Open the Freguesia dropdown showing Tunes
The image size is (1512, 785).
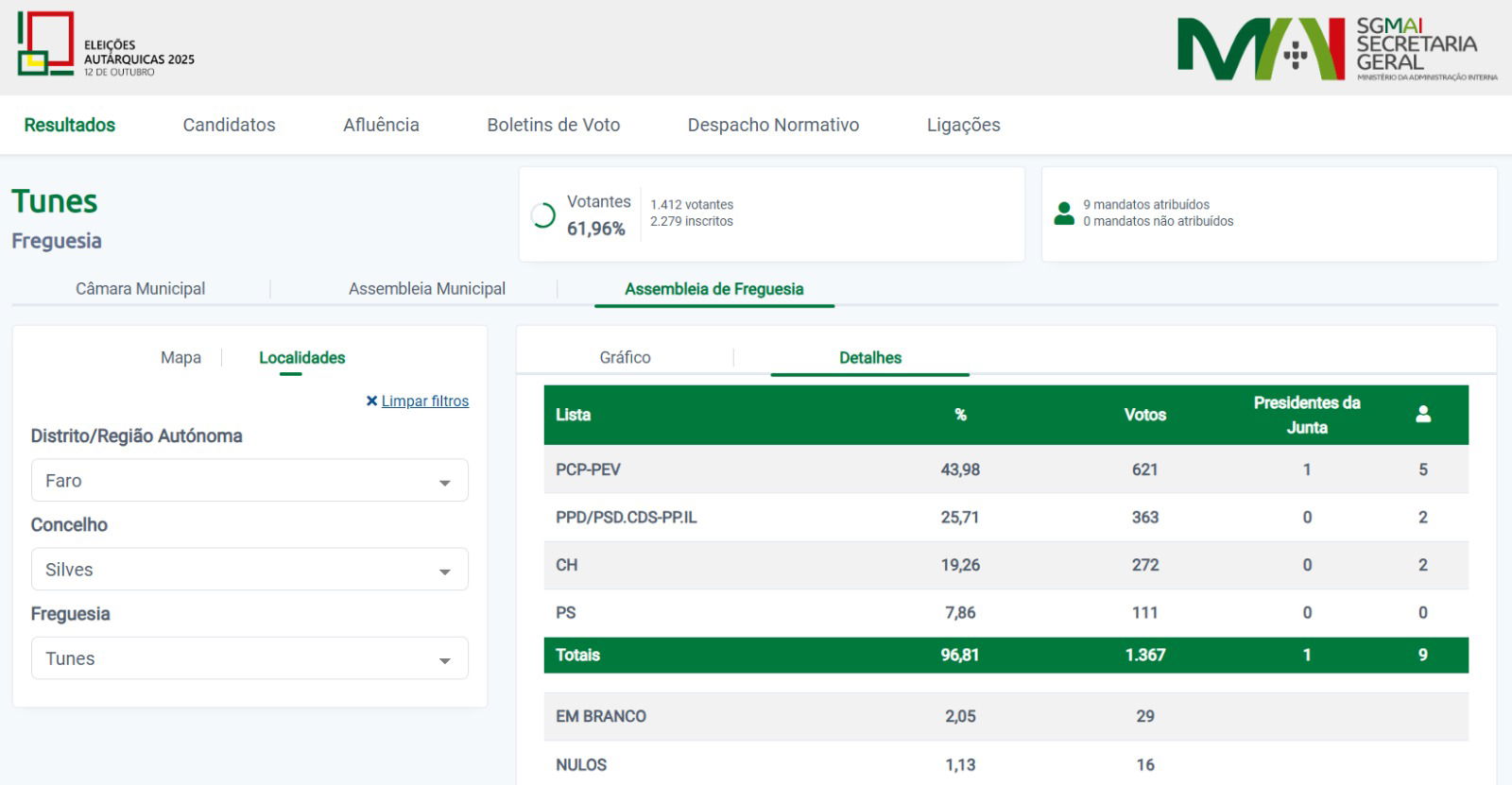tap(249, 658)
